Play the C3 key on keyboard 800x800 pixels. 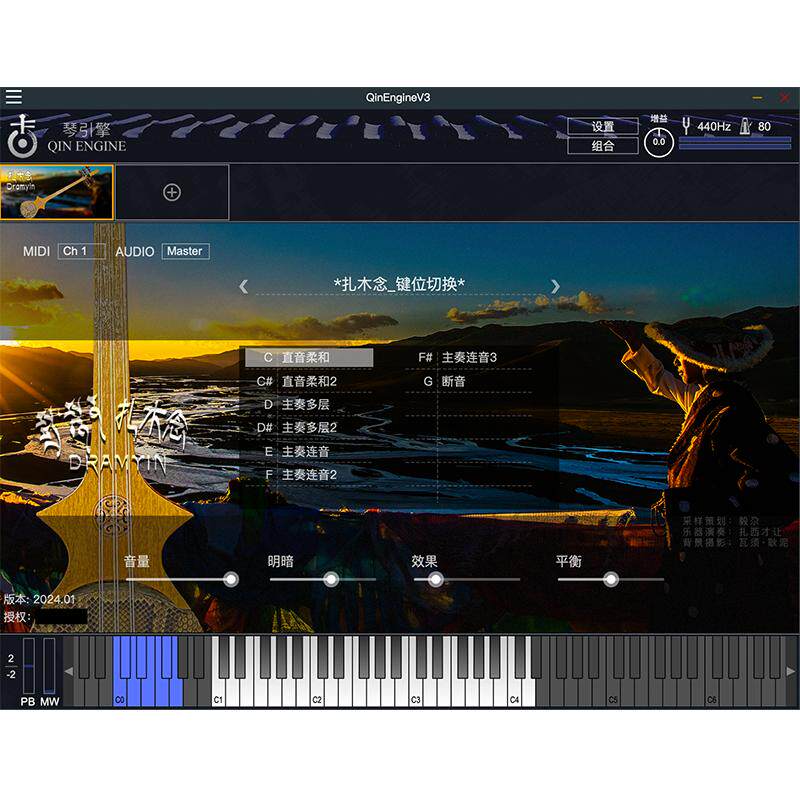click(416, 694)
